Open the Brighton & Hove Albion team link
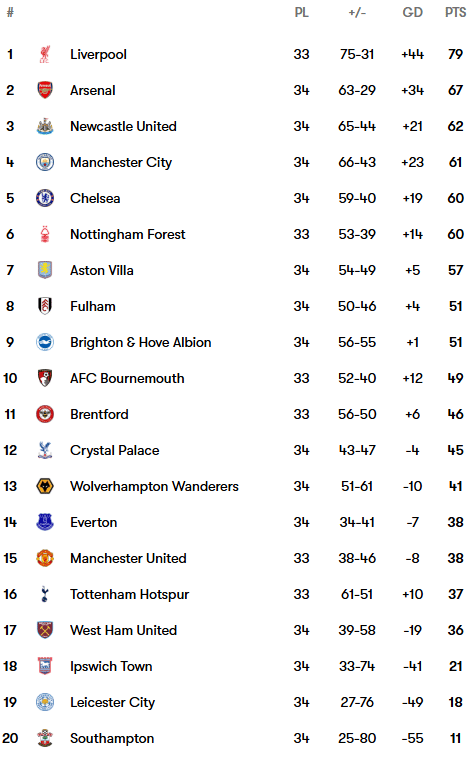 141,342
